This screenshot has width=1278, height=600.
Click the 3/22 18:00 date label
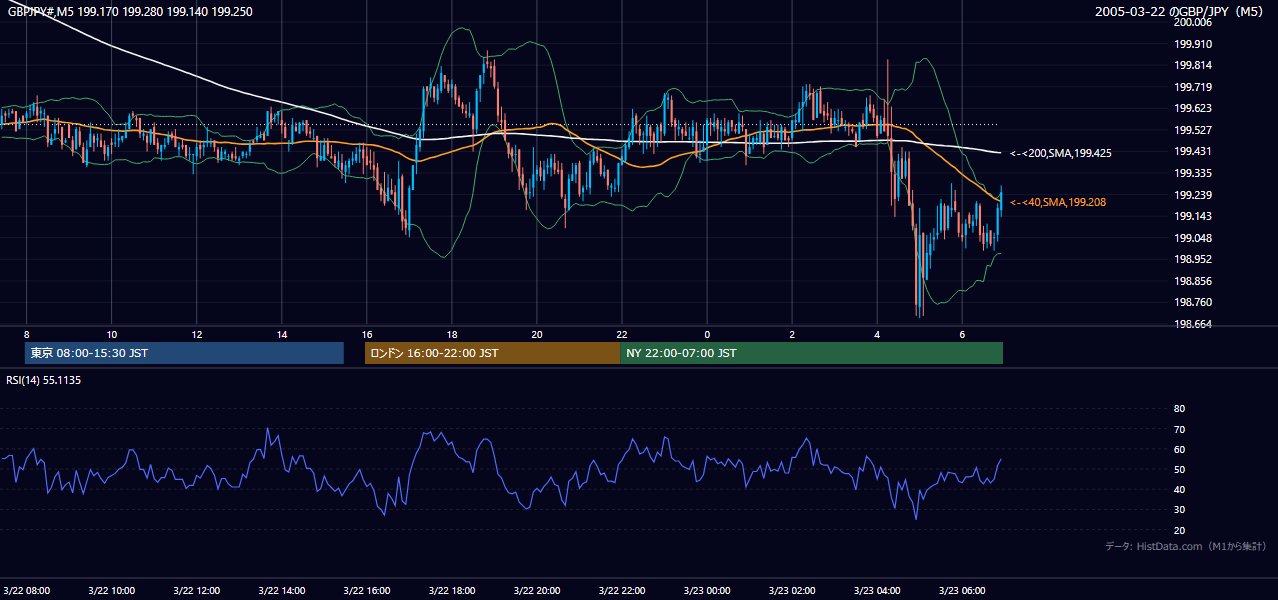[x=452, y=590]
